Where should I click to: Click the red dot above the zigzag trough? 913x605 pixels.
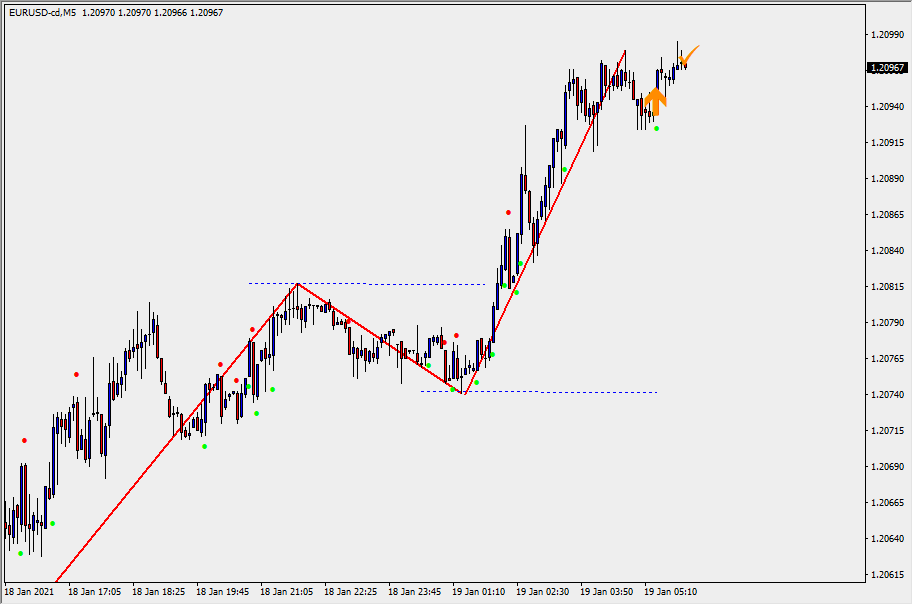[457, 335]
